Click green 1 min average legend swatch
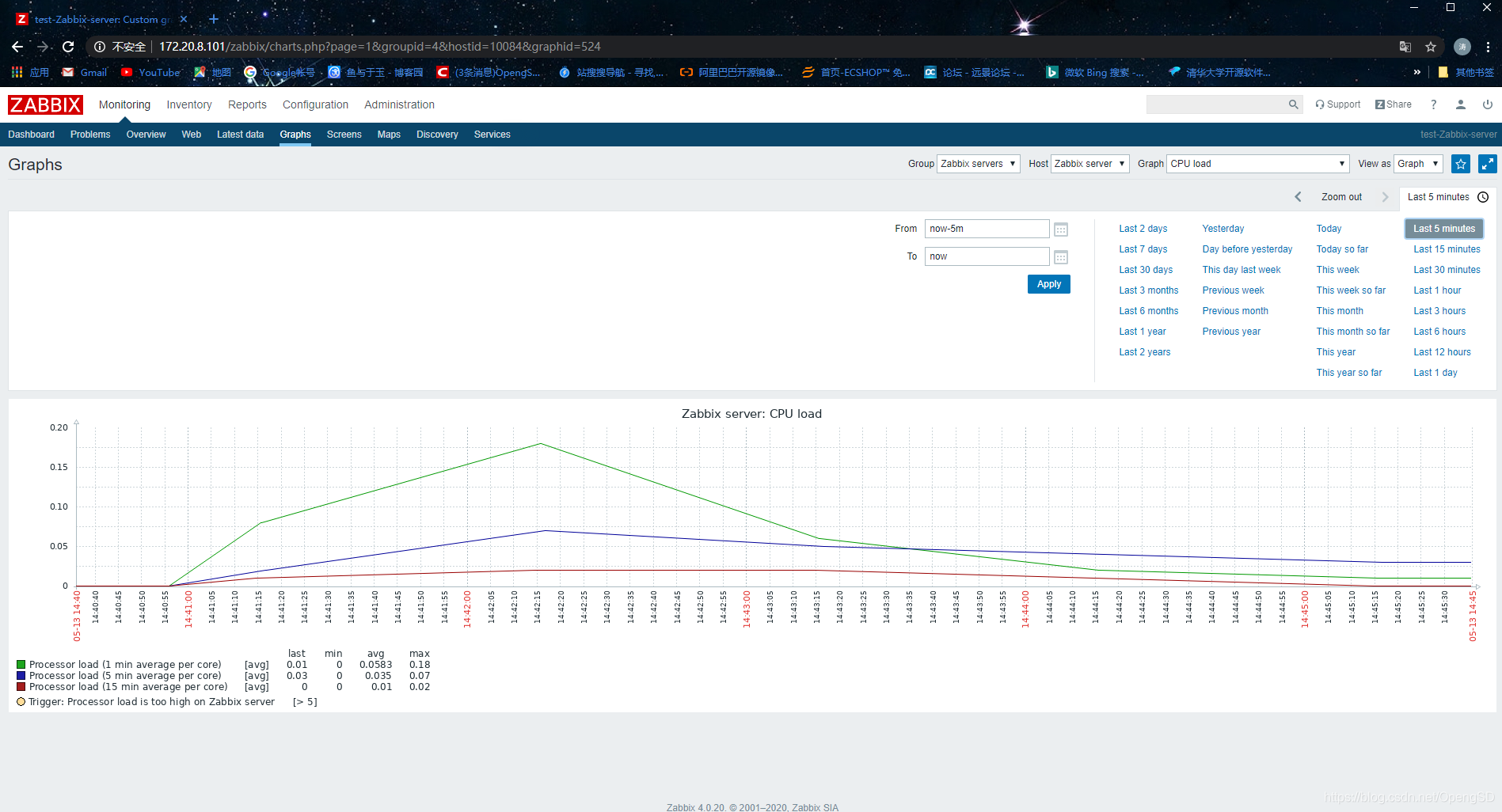The image size is (1502, 812). (x=21, y=665)
